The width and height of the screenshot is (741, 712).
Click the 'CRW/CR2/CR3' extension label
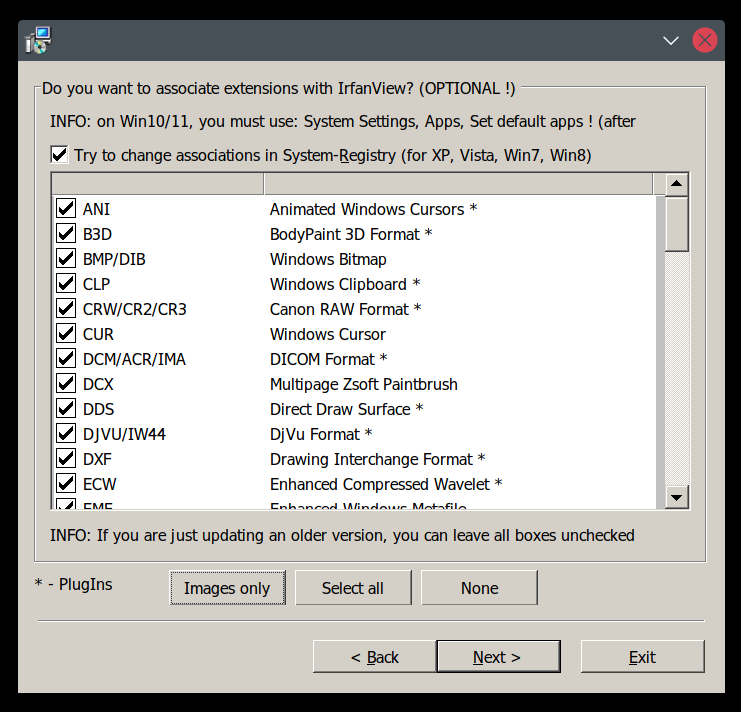[135, 309]
